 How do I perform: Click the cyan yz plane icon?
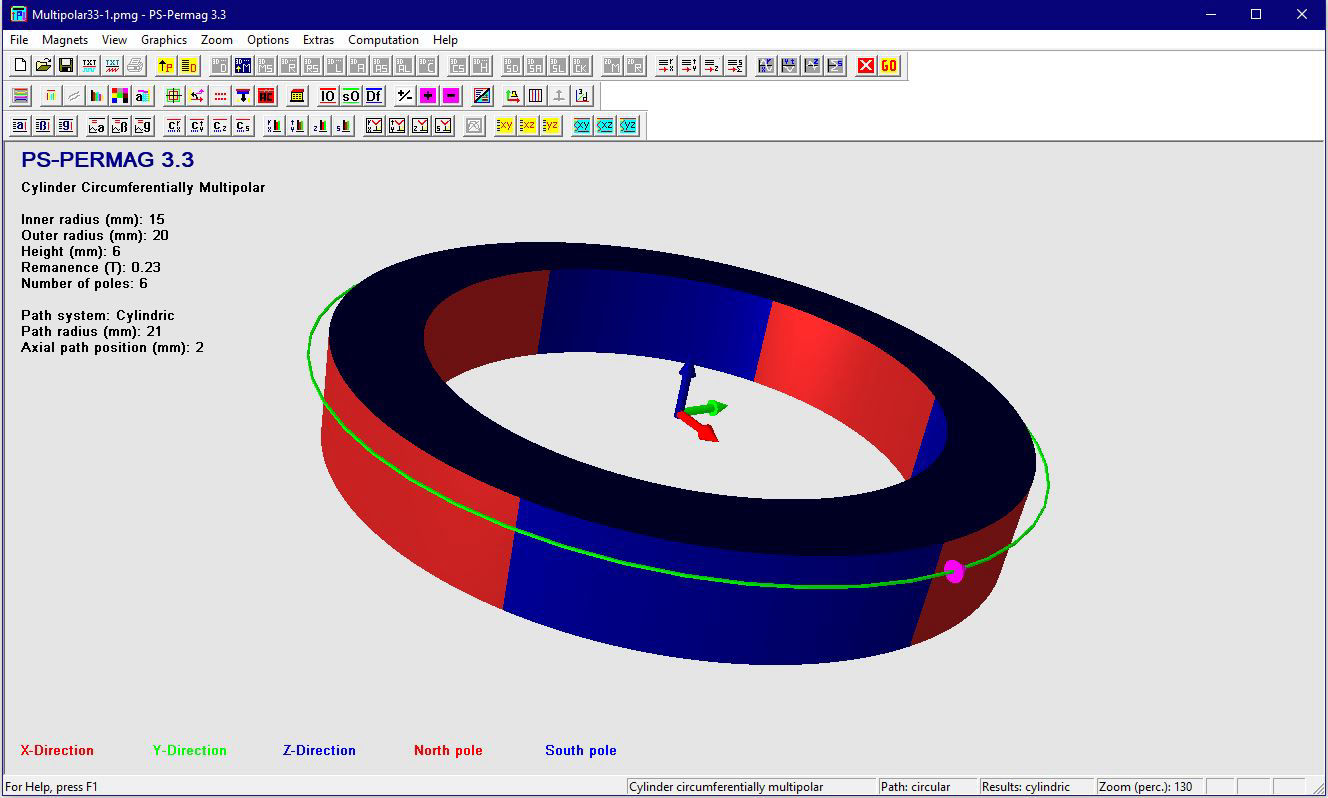point(628,126)
